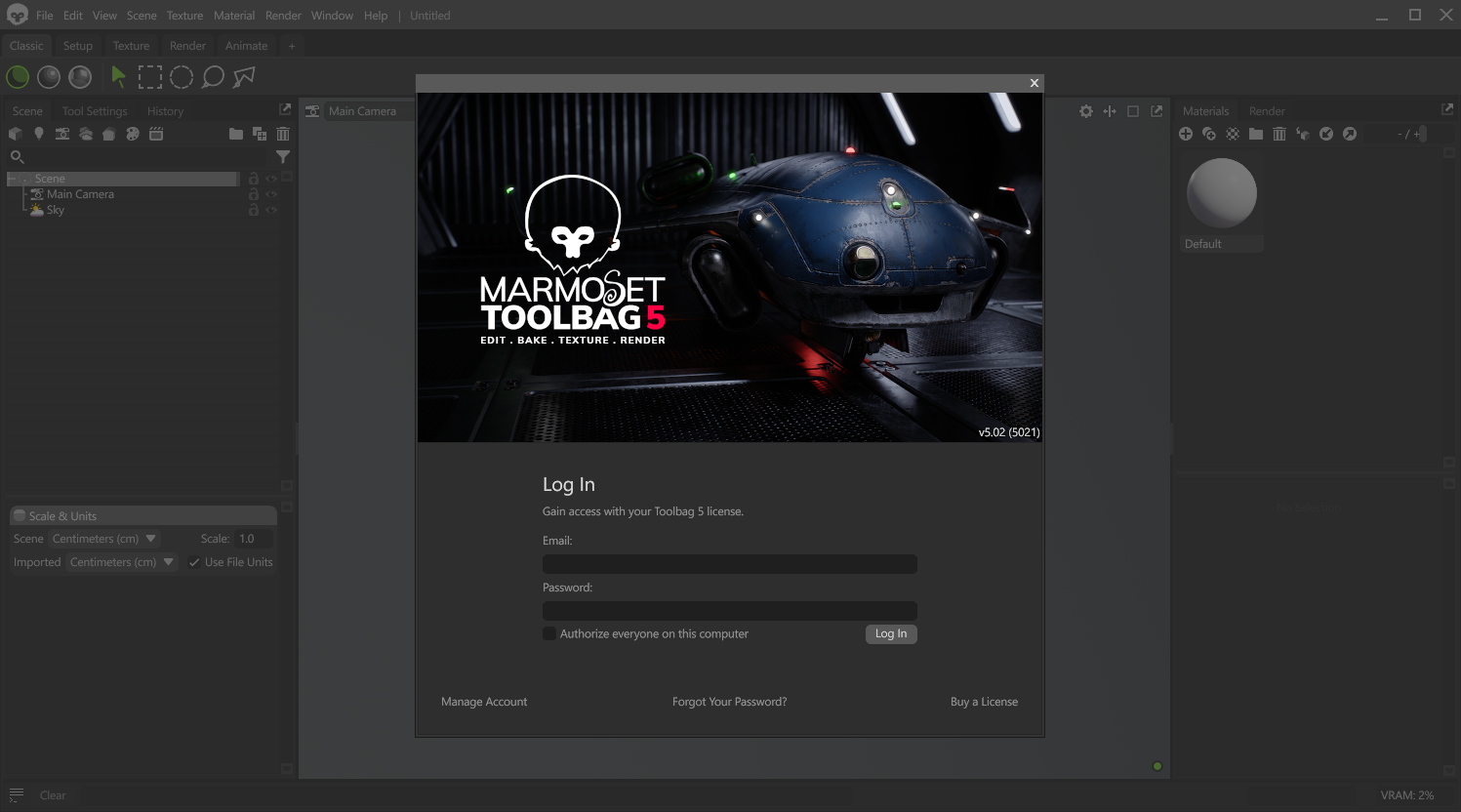
Task: Open Scene units Centimeters dropdown
Action: tap(104, 539)
